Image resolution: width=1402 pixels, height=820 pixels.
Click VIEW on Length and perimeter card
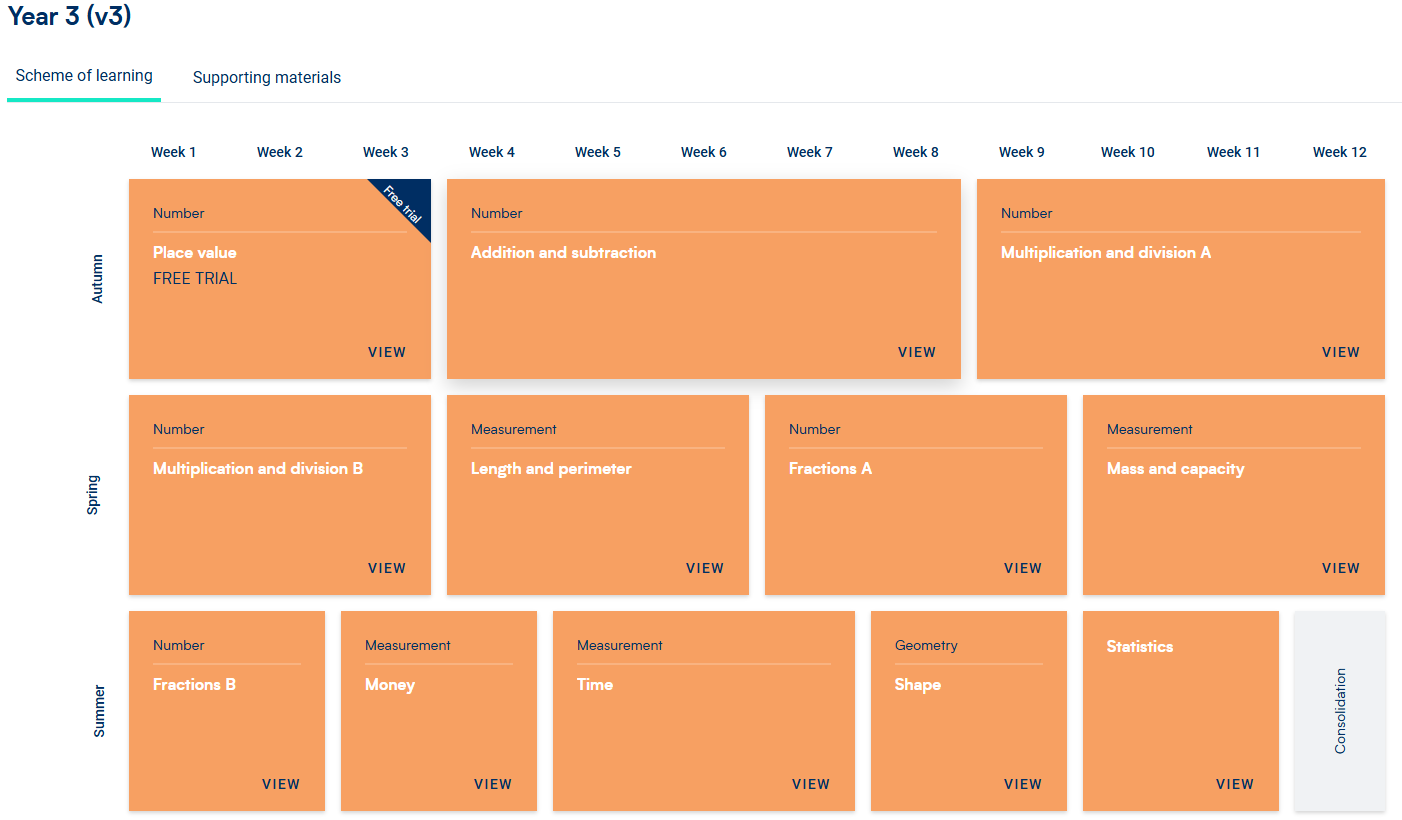pyautogui.click(x=704, y=568)
